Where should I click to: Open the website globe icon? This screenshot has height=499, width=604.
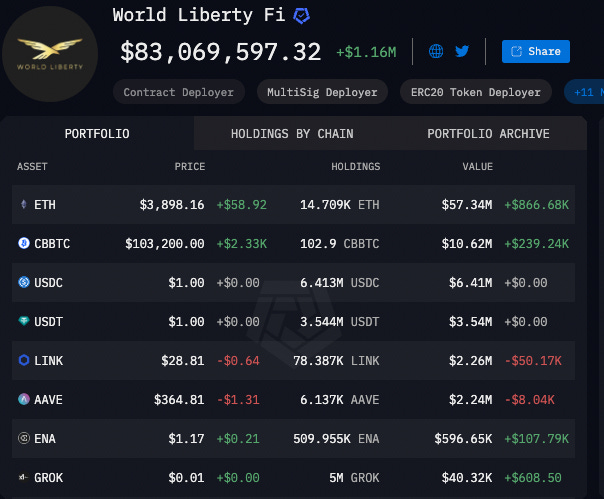pyautogui.click(x=436, y=51)
